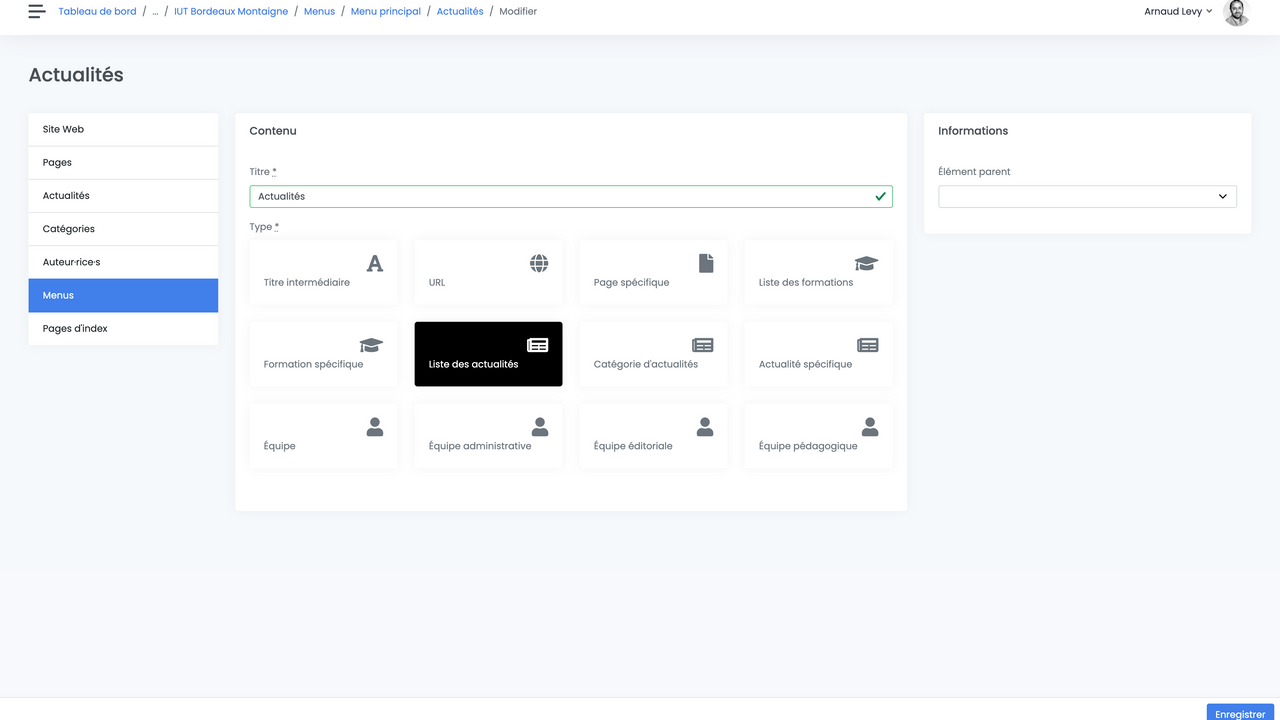Pick the graduation cap icon for Liste des formations
This screenshot has width=1280, height=720.
click(x=866, y=263)
